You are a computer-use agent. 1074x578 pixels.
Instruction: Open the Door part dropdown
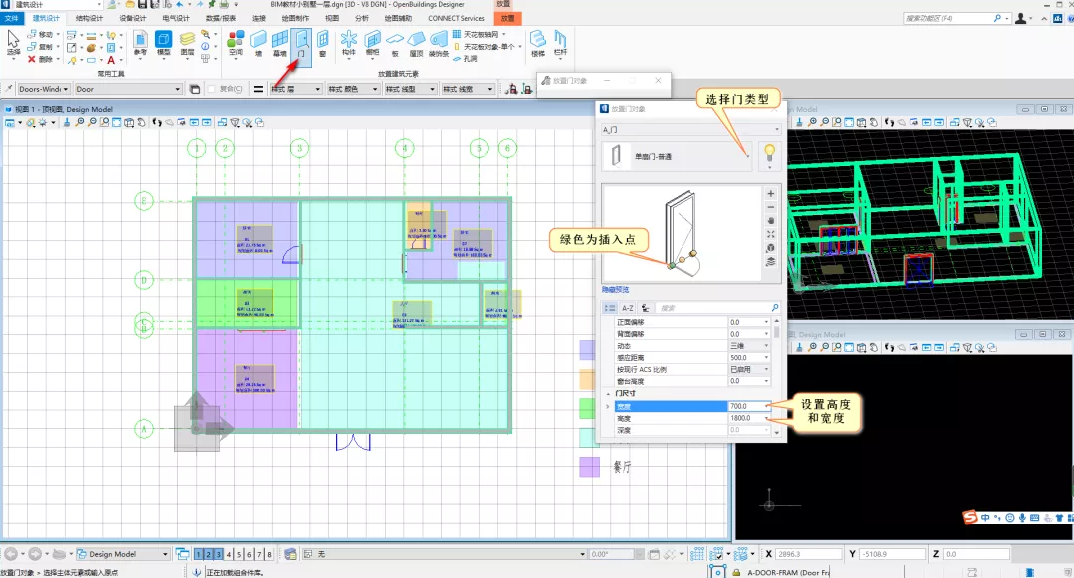[x=128, y=89]
